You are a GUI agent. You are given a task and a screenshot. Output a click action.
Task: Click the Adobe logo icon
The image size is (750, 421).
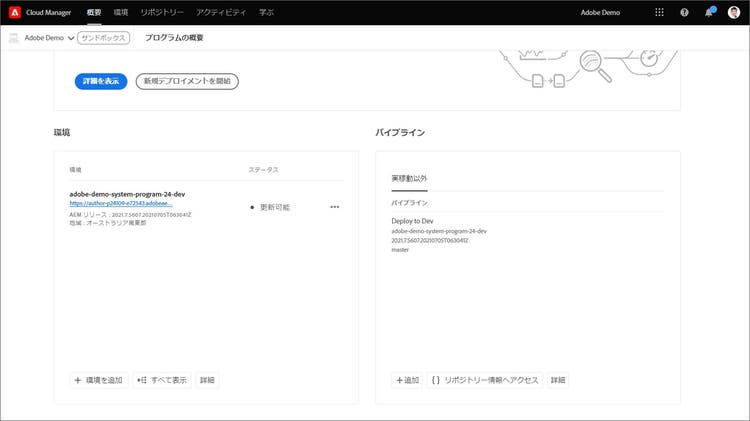[x=15, y=12]
